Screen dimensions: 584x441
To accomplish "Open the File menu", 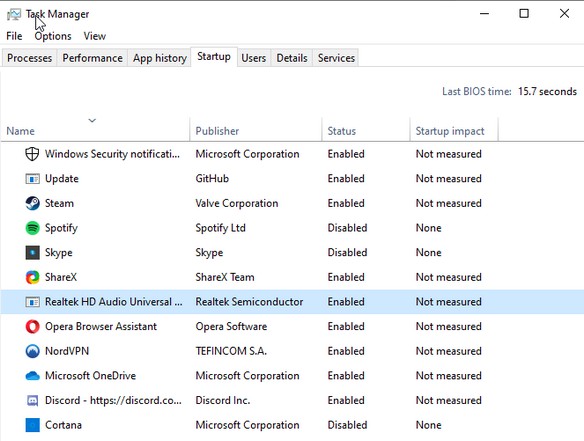I will point(14,36).
